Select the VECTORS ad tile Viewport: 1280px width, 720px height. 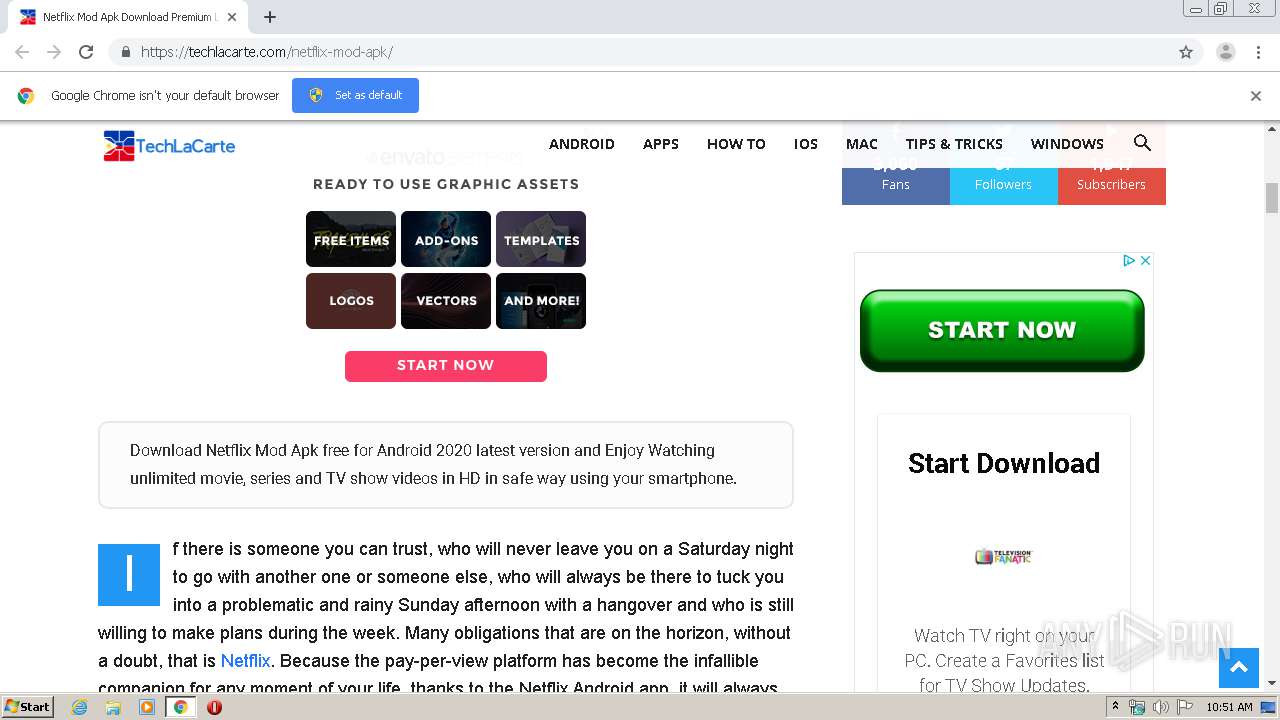pos(446,301)
